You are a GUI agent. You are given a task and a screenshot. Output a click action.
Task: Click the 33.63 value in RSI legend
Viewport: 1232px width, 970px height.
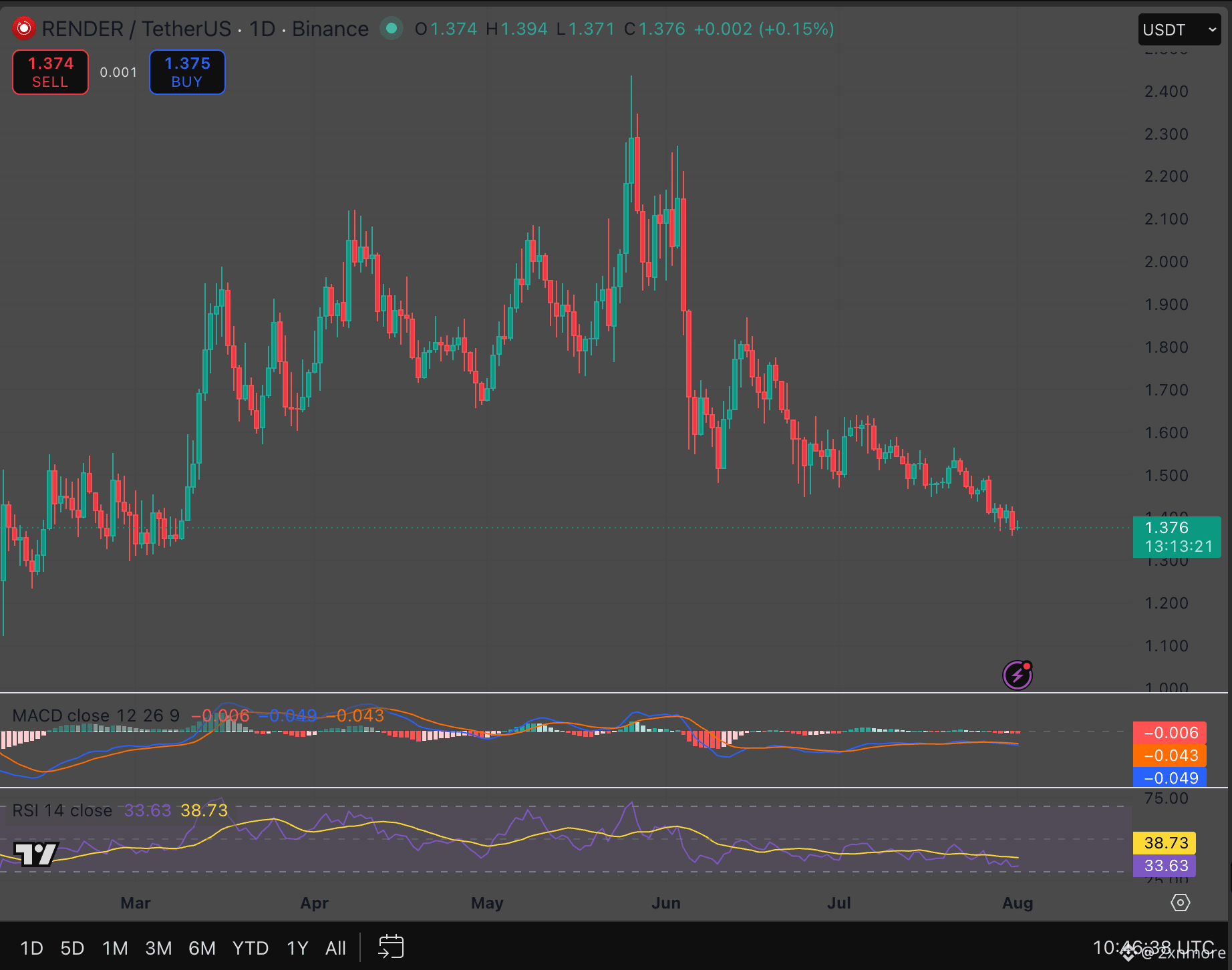pyautogui.click(x=148, y=810)
